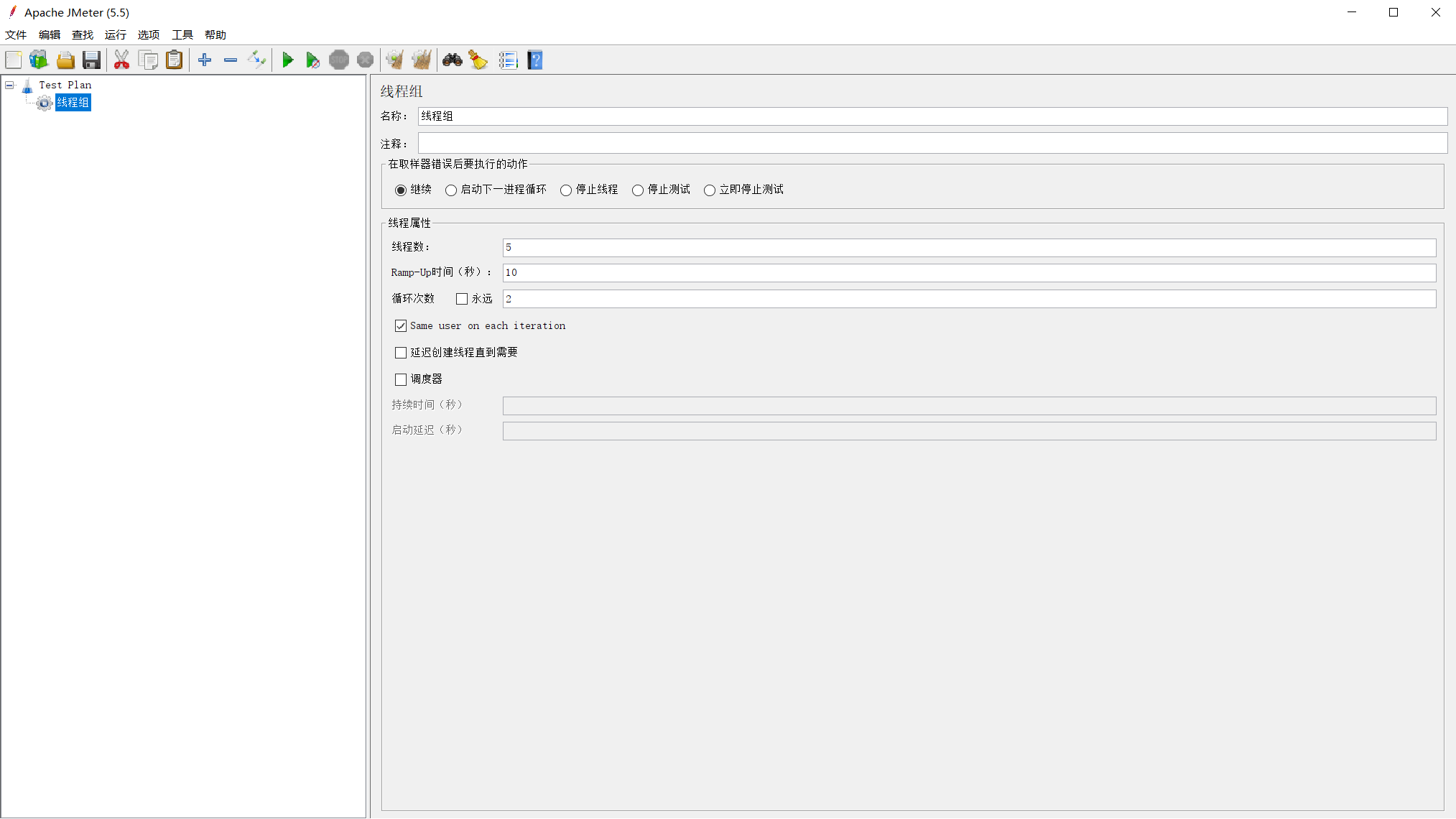This screenshot has width=1456, height=819.
Task: Enable the 调度器 checkbox
Action: coord(401,379)
